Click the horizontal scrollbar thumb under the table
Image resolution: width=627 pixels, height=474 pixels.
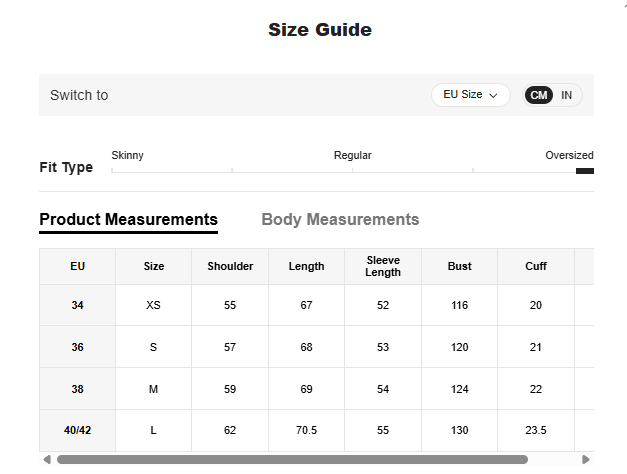click(x=292, y=460)
